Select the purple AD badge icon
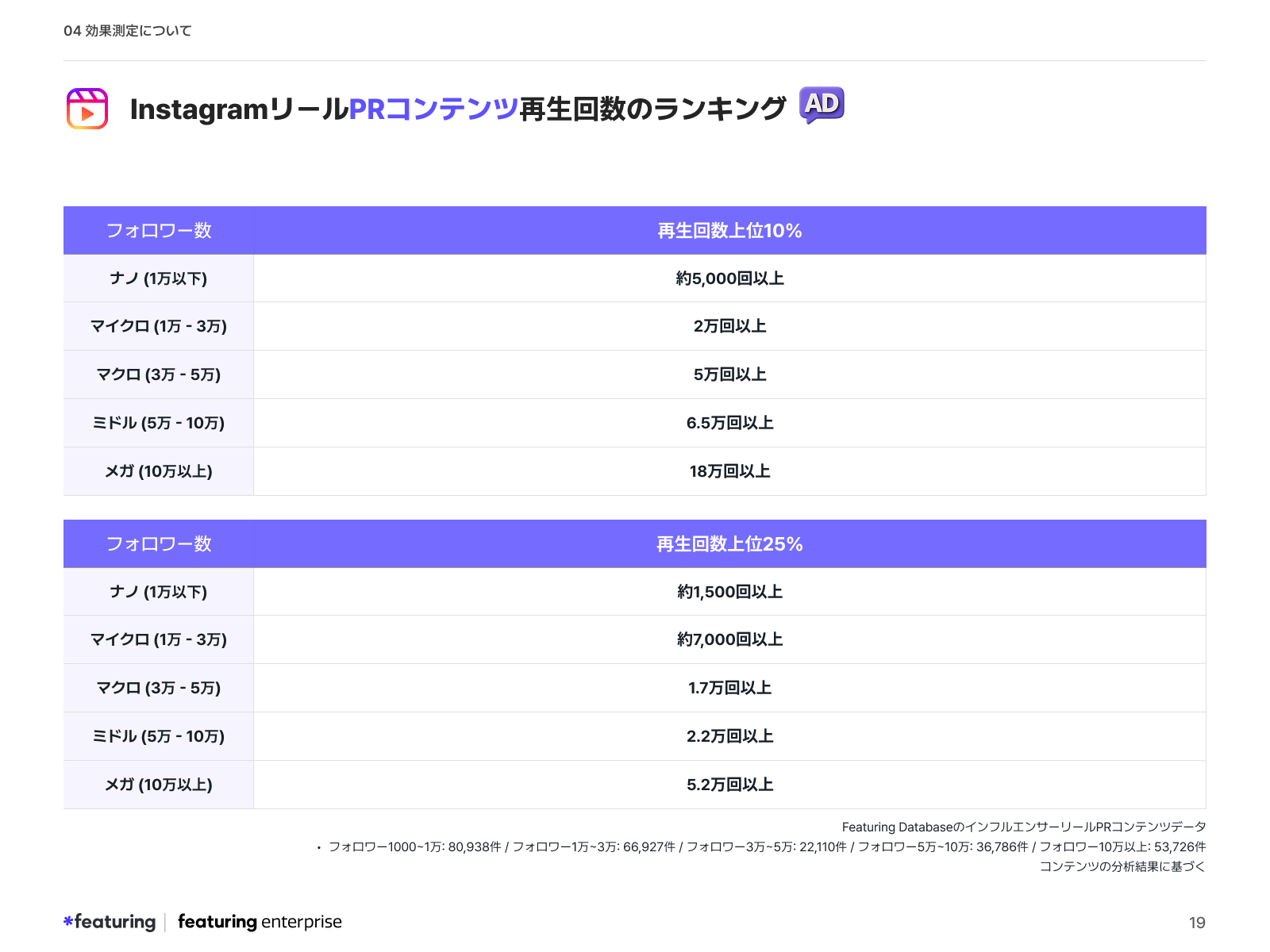The width and height of the screenshot is (1270, 952). point(822,103)
